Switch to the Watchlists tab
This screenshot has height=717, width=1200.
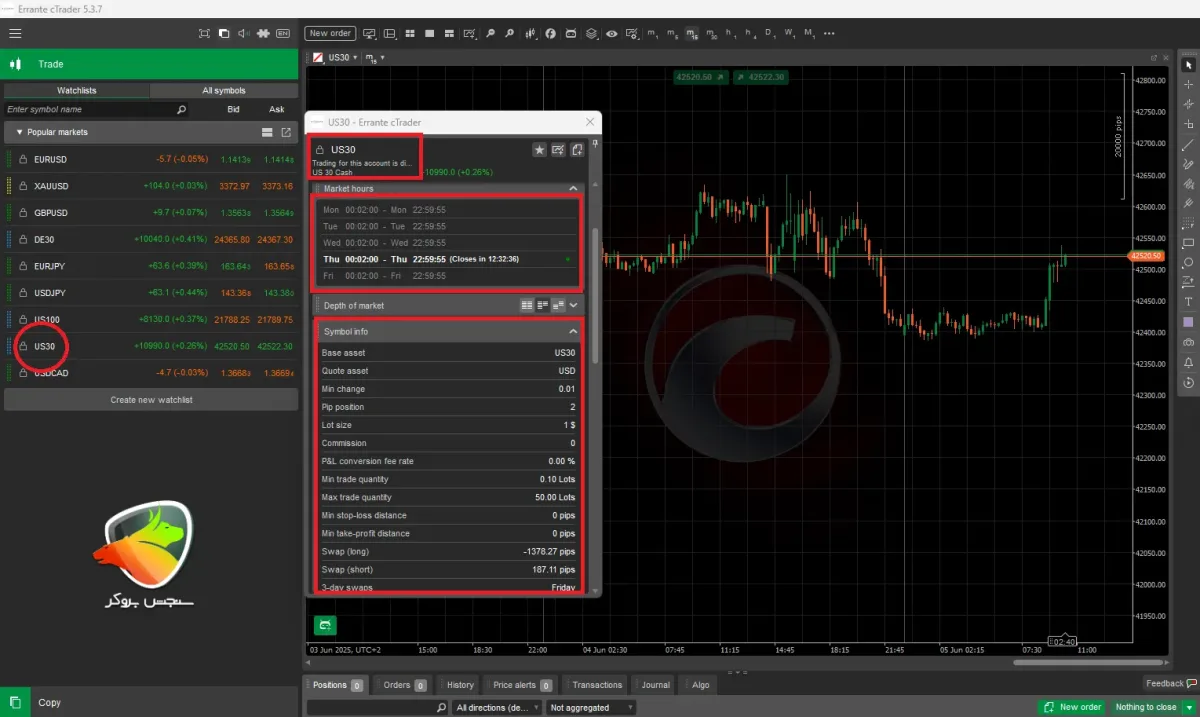[76, 90]
